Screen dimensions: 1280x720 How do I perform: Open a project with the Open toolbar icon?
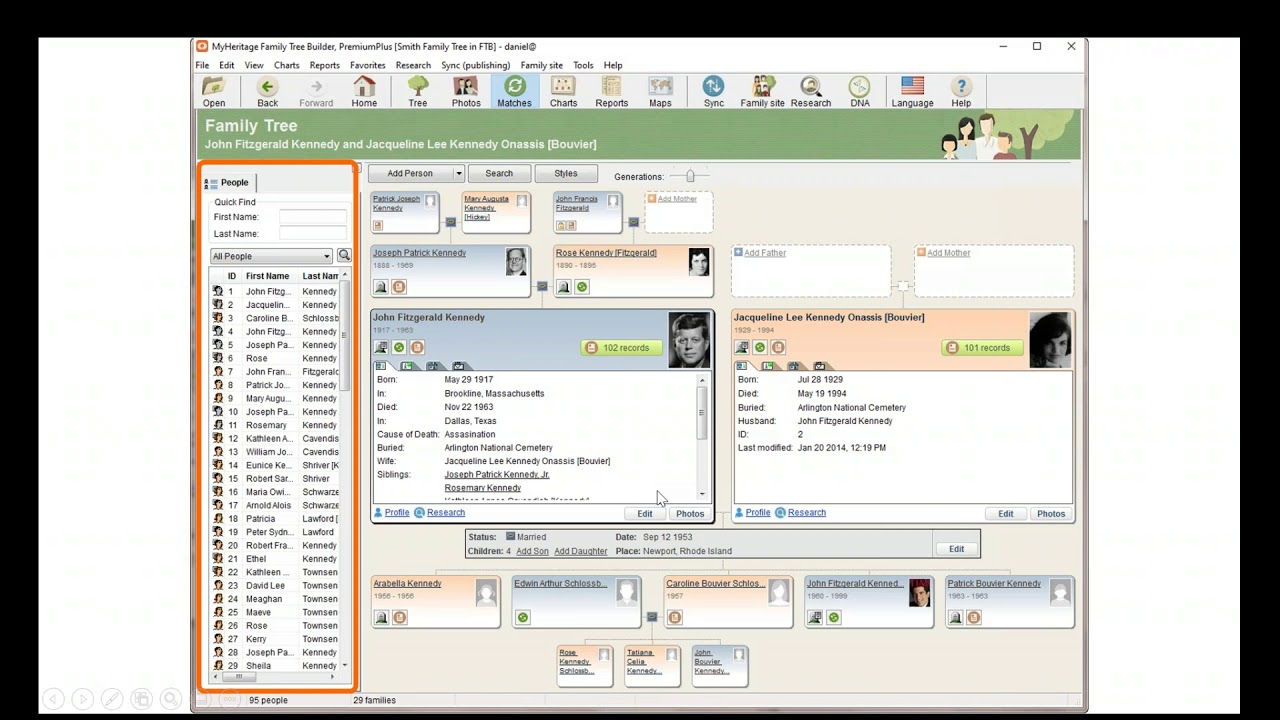tap(214, 92)
